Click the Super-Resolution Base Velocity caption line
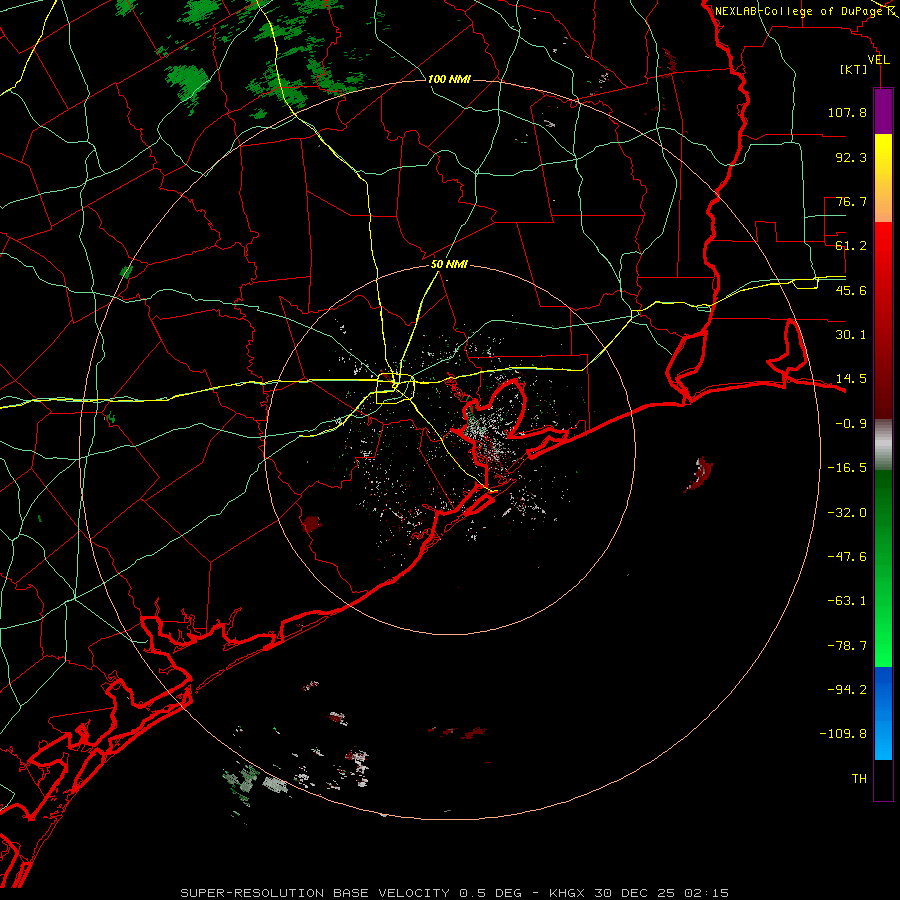Screen dimensions: 900x900 455,893
